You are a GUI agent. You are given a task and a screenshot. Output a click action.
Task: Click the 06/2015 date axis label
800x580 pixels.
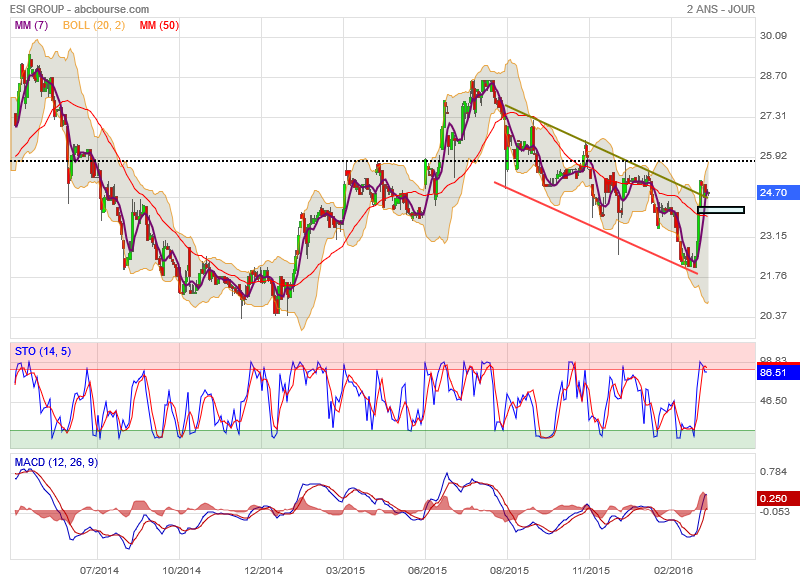coord(428,570)
